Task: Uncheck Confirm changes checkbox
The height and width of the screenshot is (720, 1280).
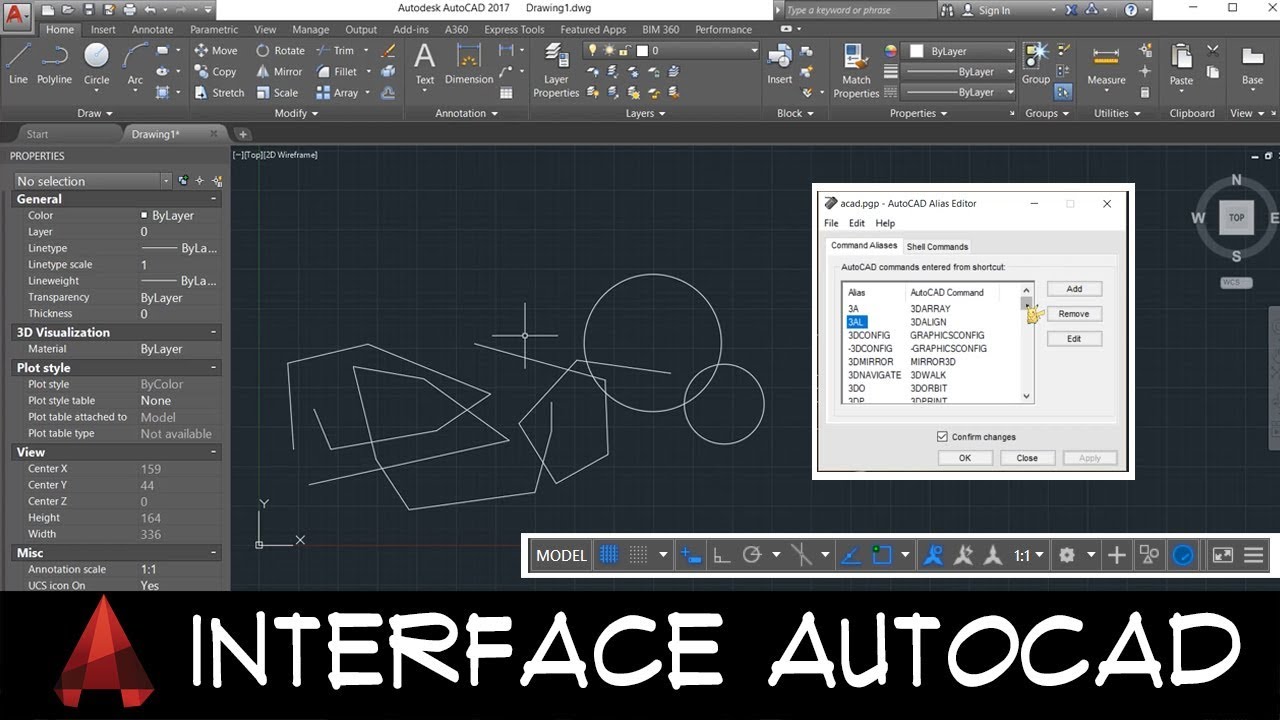Action: [942, 437]
